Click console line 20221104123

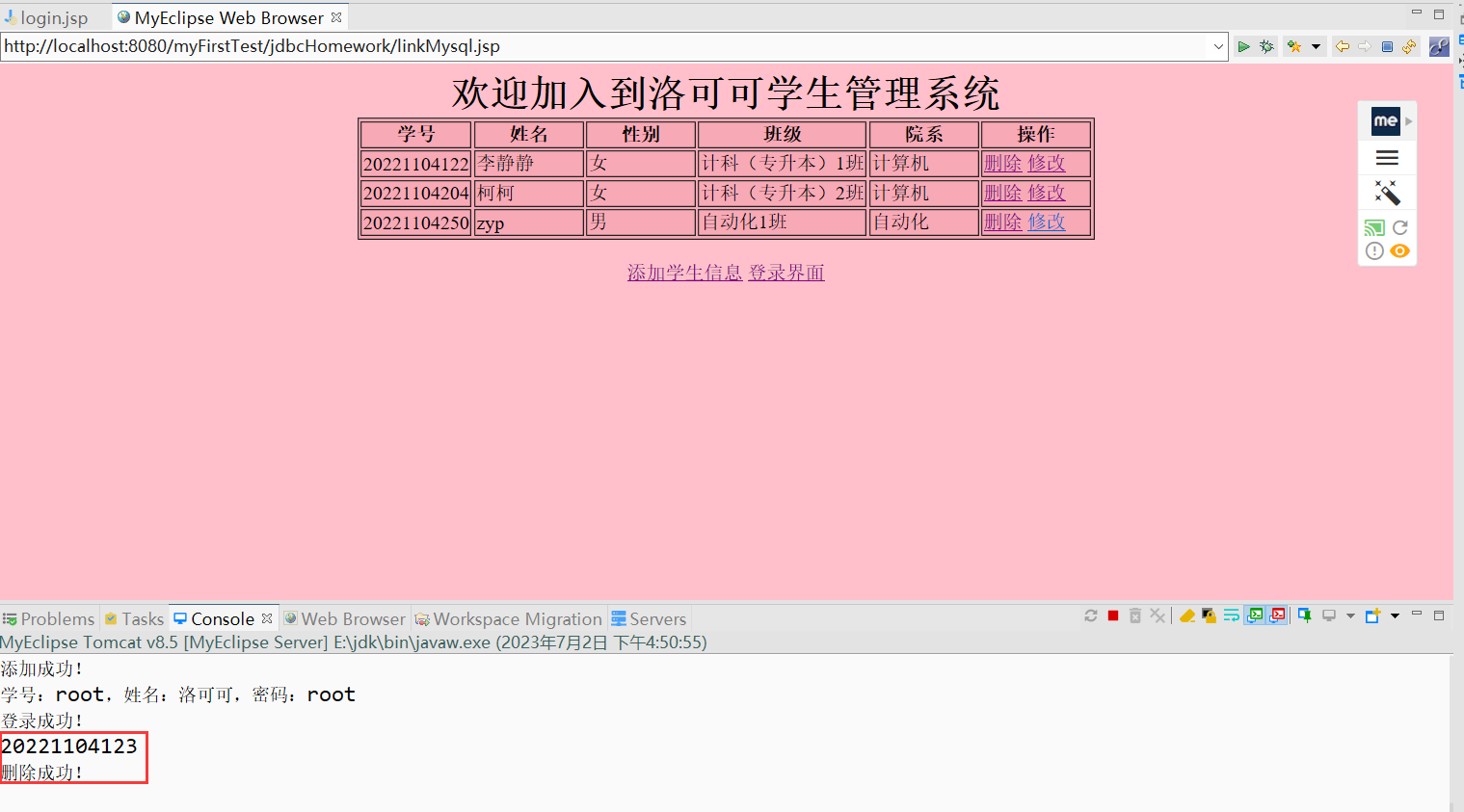coord(69,747)
